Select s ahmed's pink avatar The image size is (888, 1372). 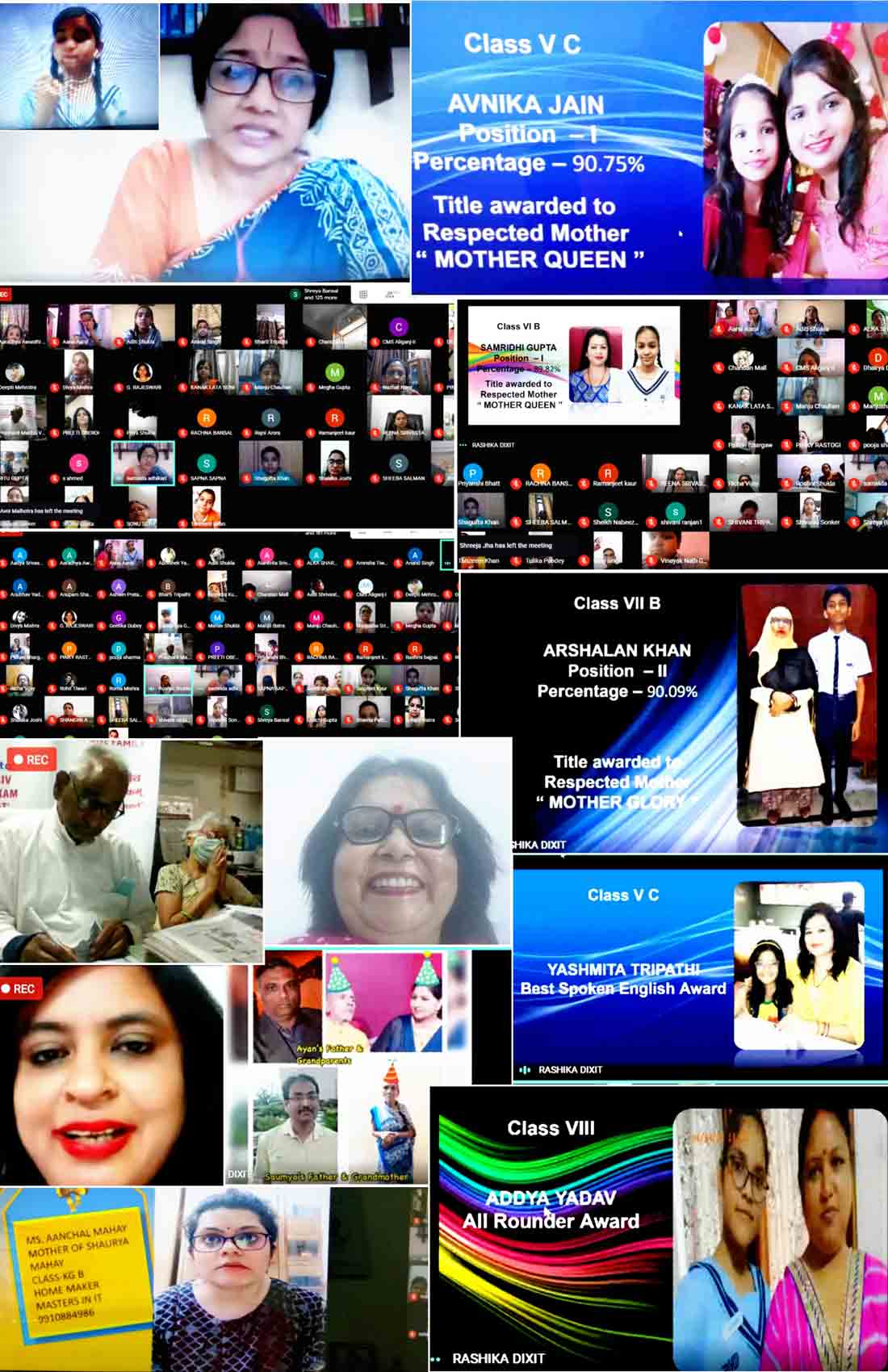coord(78,463)
